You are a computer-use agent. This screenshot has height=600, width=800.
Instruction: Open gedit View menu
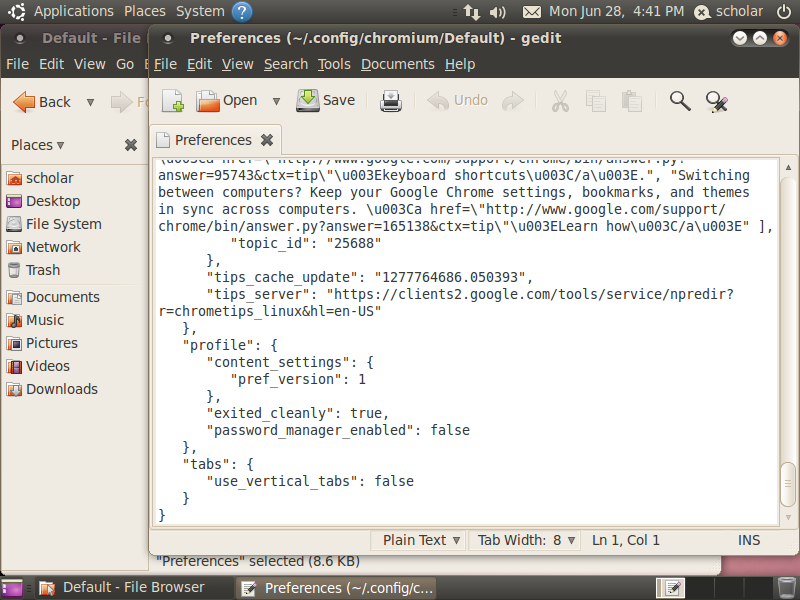click(x=237, y=64)
